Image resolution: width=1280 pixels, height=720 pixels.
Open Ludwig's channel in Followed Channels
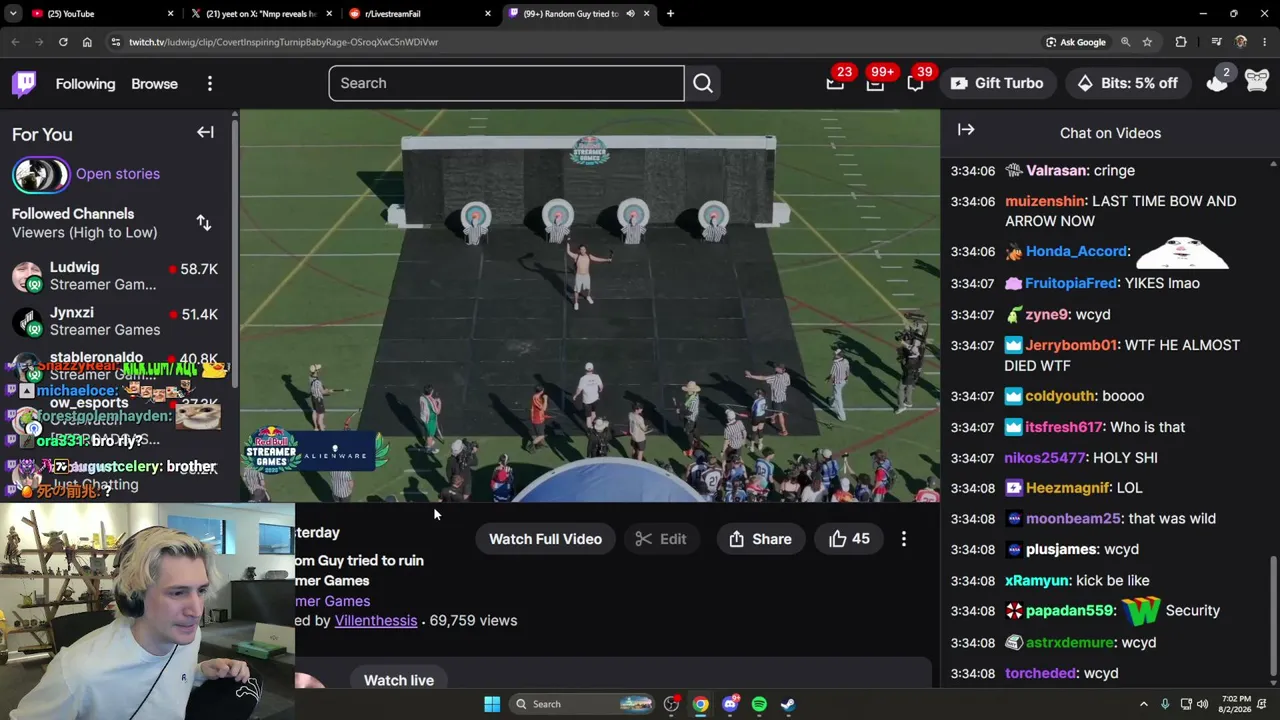tap(116, 276)
